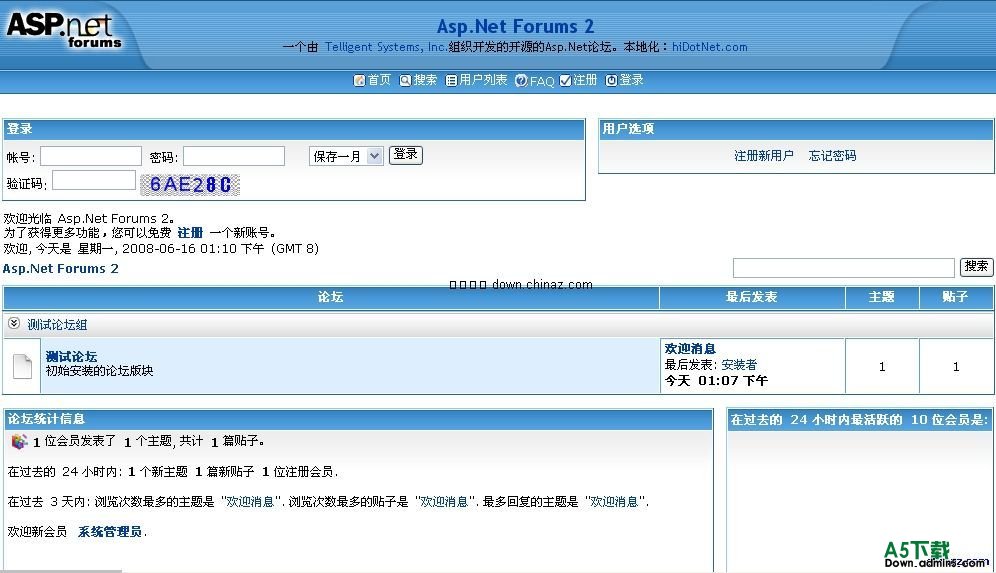This screenshot has height=573, width=996.
Task: Click the forum status icon beside 测试论坛
Action: tap(22, 366)
